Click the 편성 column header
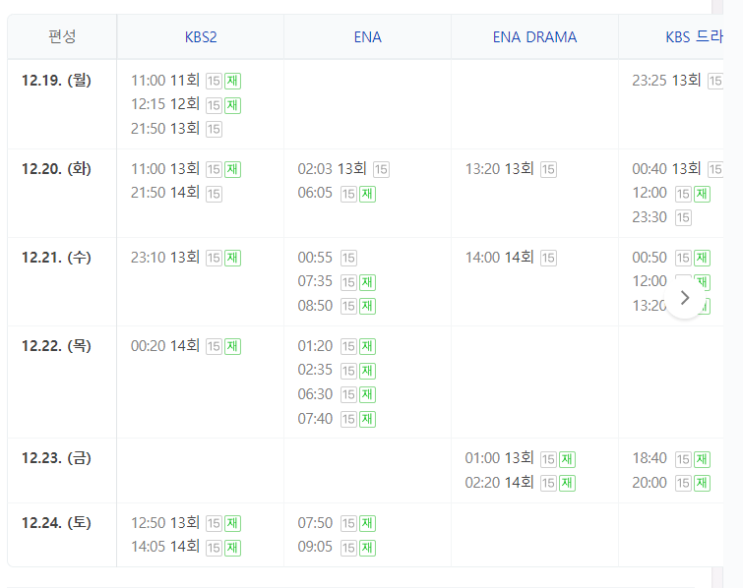 coord(62,36)
